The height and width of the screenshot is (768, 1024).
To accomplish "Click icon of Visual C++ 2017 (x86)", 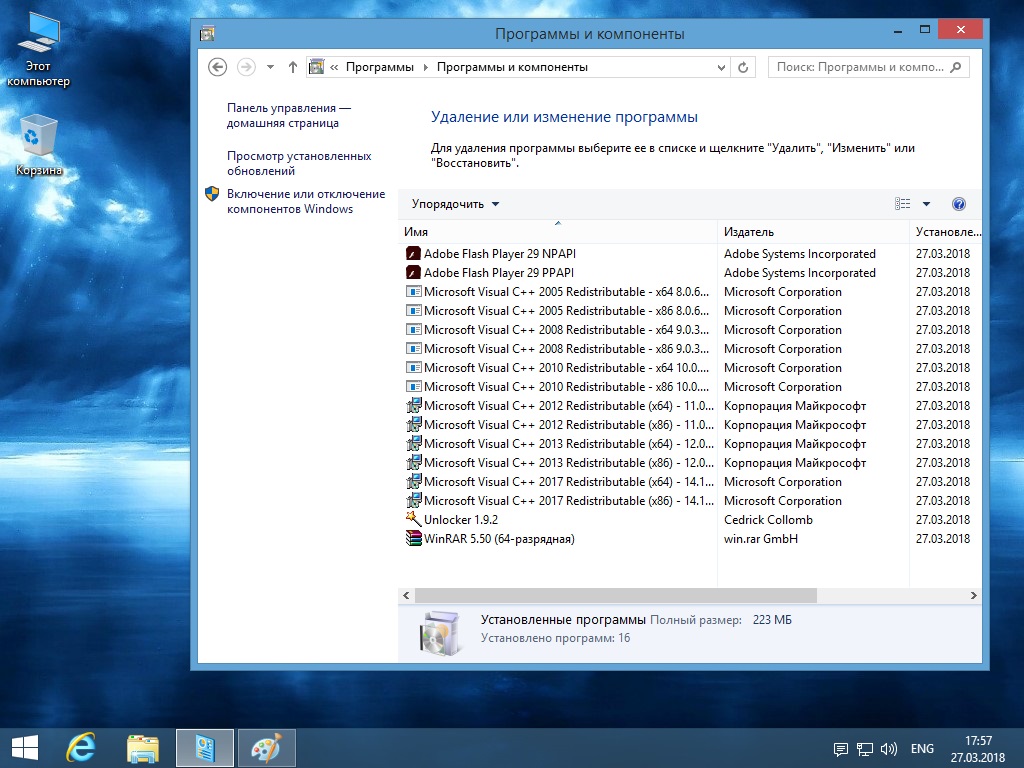I will (x=413, y=500).
